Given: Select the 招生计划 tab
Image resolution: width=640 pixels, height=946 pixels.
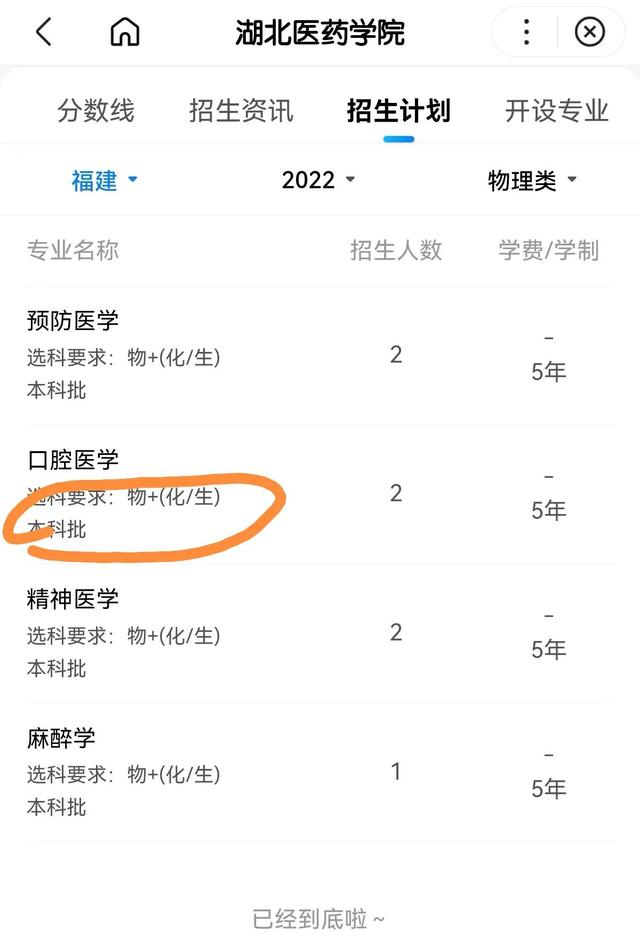Looking at the screenshot, I should tap(396, 111).
